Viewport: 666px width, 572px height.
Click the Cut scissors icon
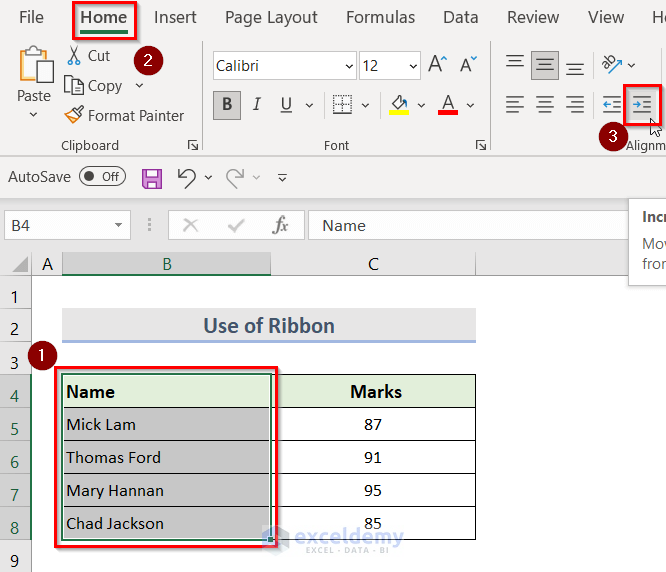tap(74, 56)
